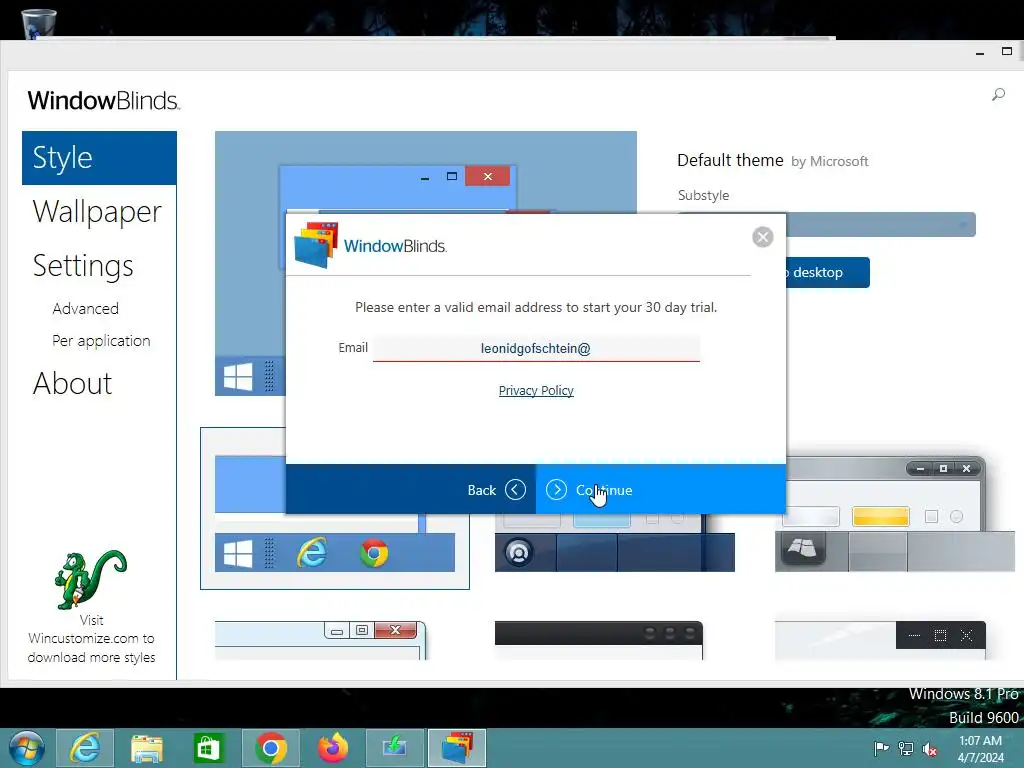
Task: Open the Wallpaper section
Action: pyautogui.click(x=97, y=212)
